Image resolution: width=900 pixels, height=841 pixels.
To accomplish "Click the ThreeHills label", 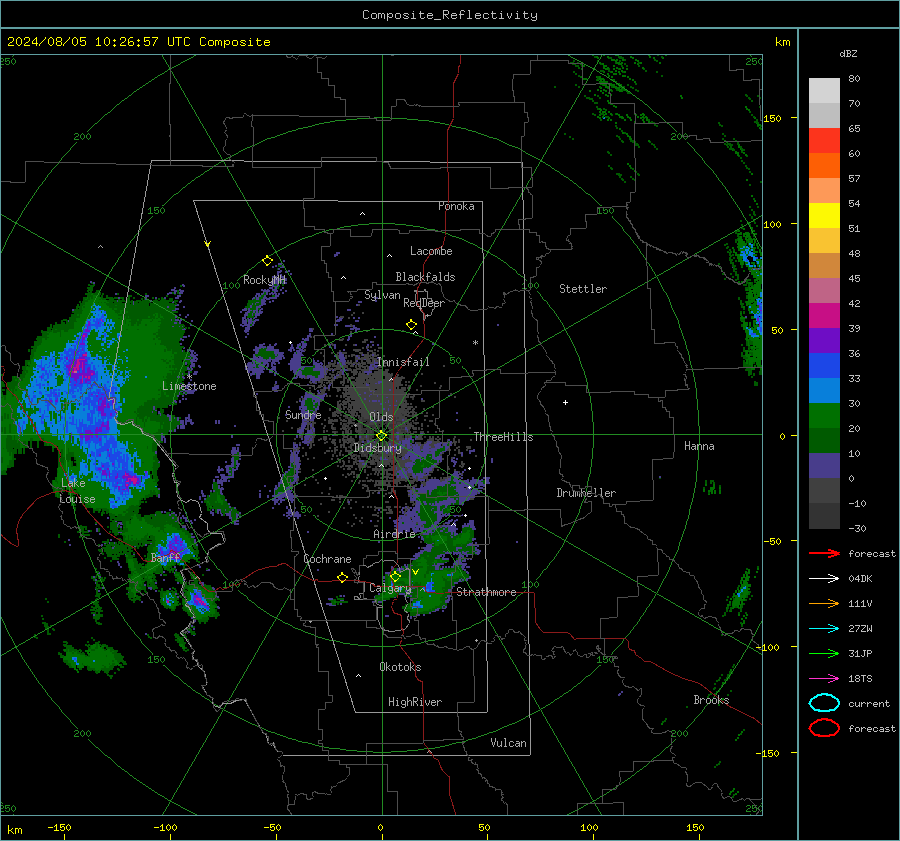I will (503, 437).
